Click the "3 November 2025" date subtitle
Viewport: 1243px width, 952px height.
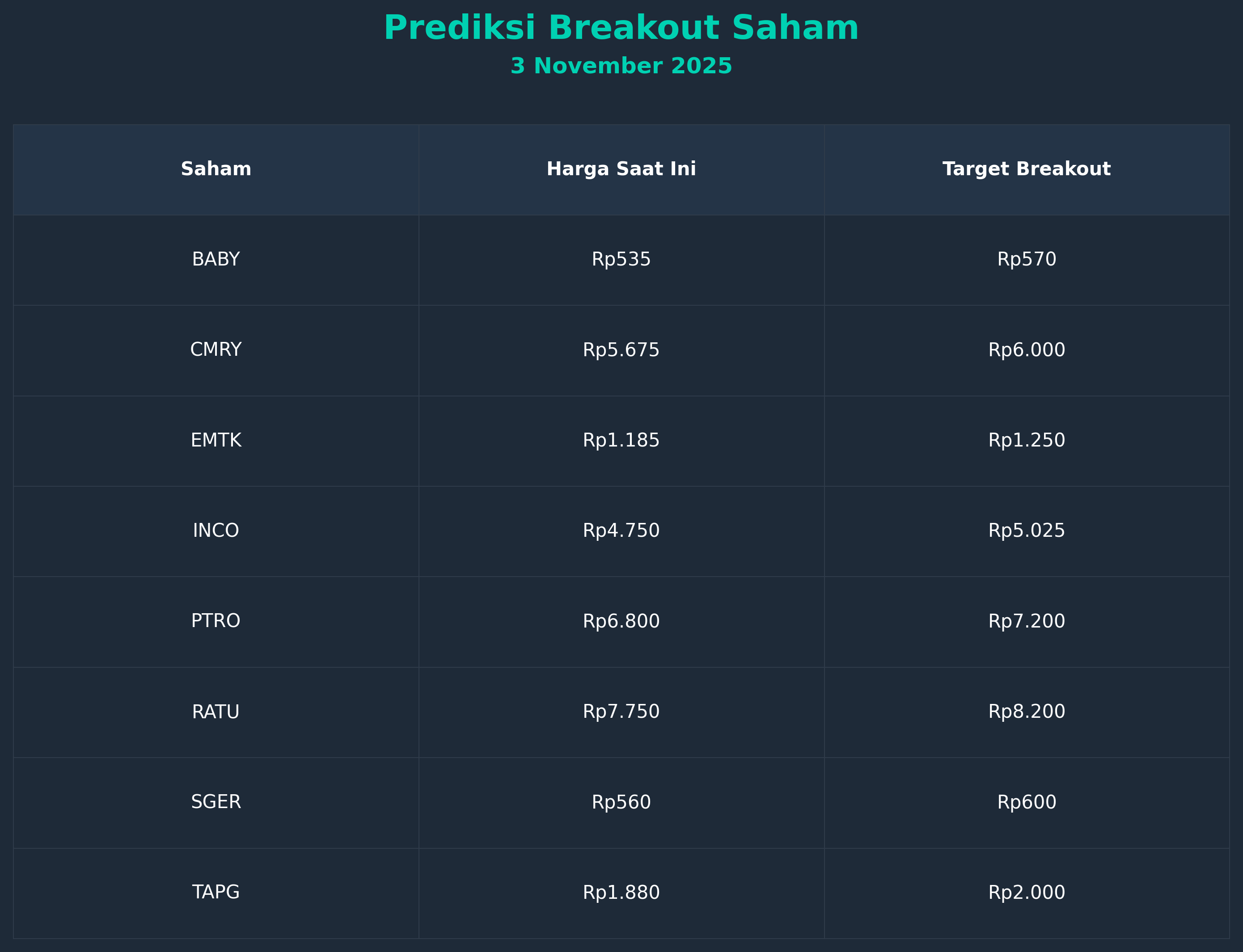pyautogui.click(x=621, y=66)
